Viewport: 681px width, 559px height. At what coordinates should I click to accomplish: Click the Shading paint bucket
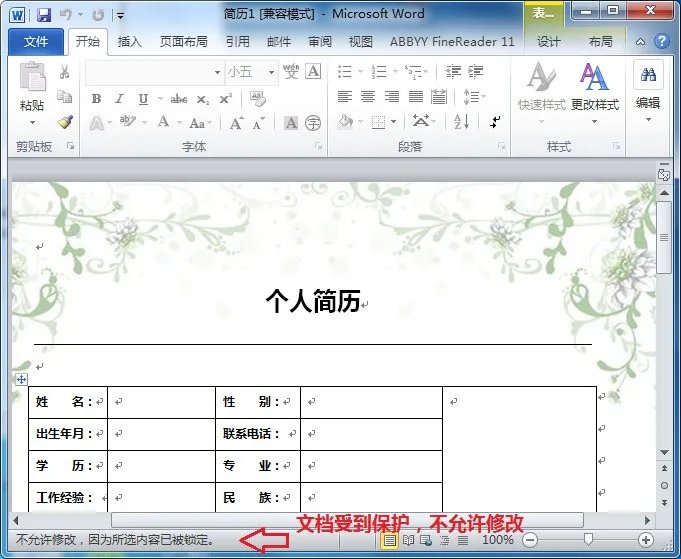(x=345, y=122)
